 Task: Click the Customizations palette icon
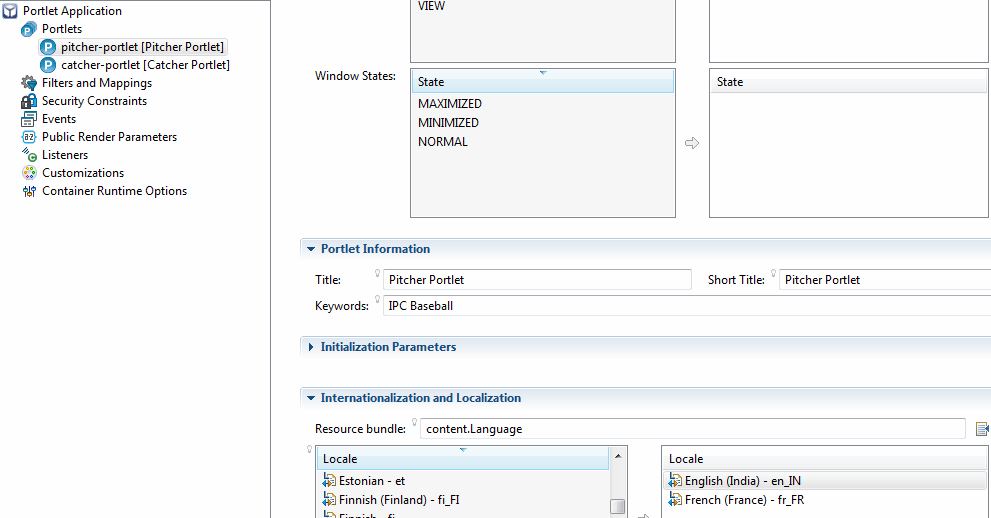click(29, 173)
